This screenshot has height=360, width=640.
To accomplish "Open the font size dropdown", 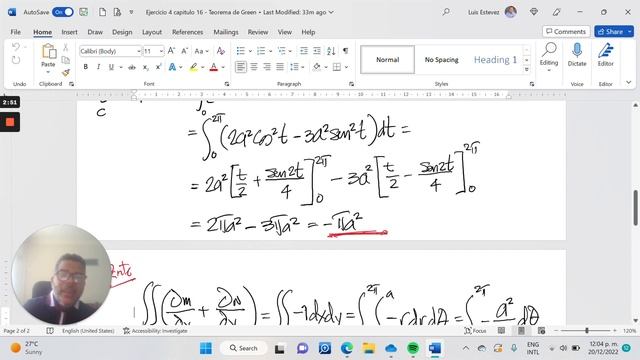I will click(x=161, y=51).
